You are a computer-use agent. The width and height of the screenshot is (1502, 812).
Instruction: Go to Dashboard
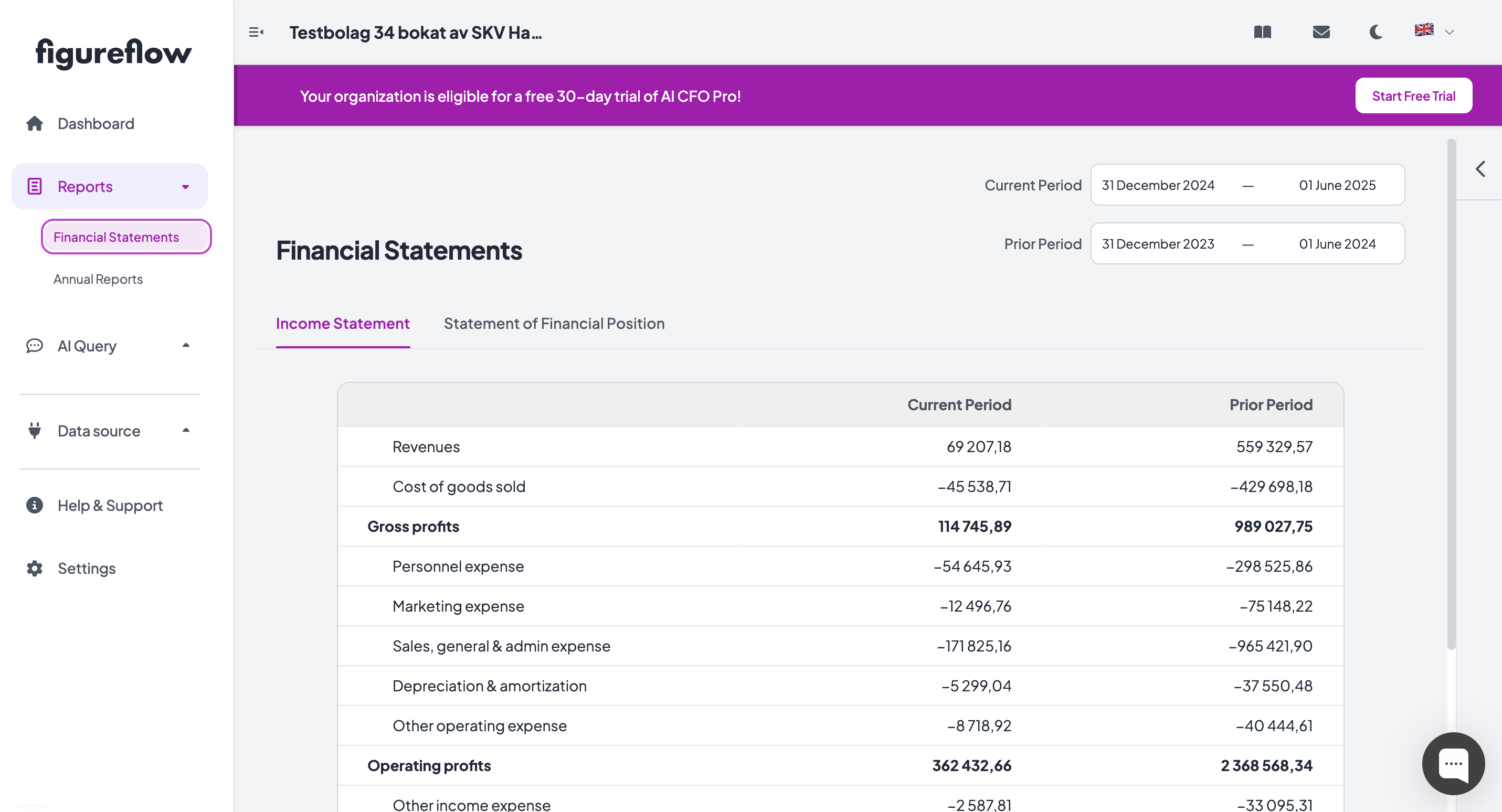point(96,124)
